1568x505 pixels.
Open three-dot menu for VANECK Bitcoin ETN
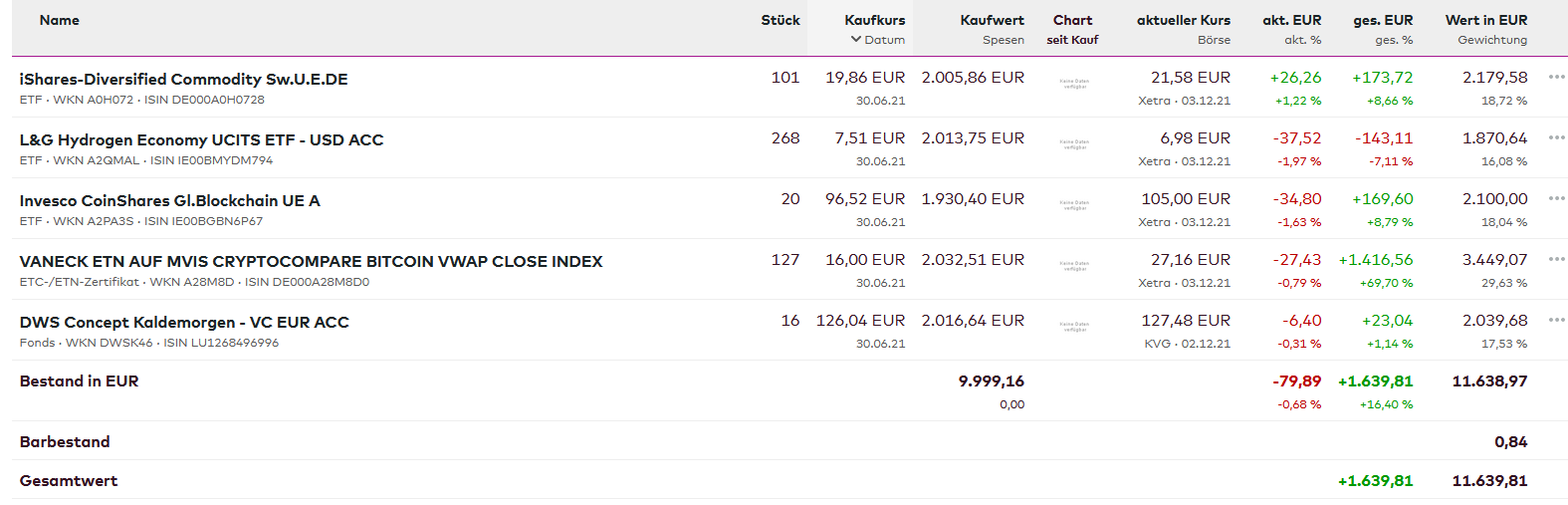pyautogui.click(x=1556, y=259)
